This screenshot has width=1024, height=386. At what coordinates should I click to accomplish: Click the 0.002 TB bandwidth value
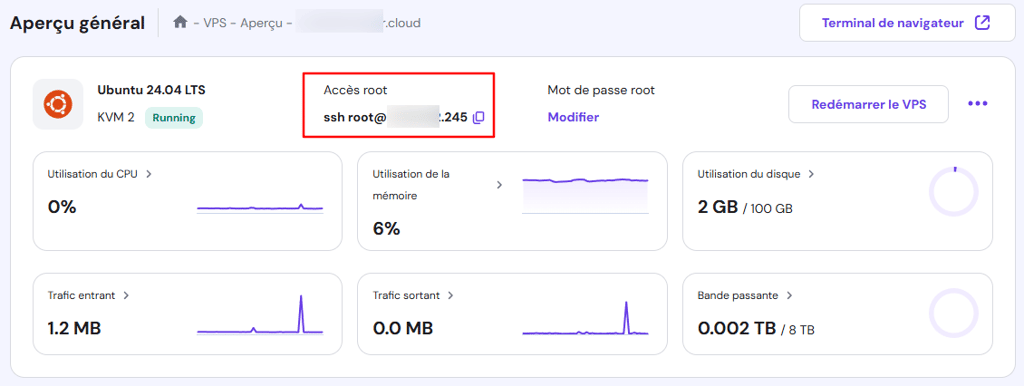pyautogui.click(x=737, y=328)
